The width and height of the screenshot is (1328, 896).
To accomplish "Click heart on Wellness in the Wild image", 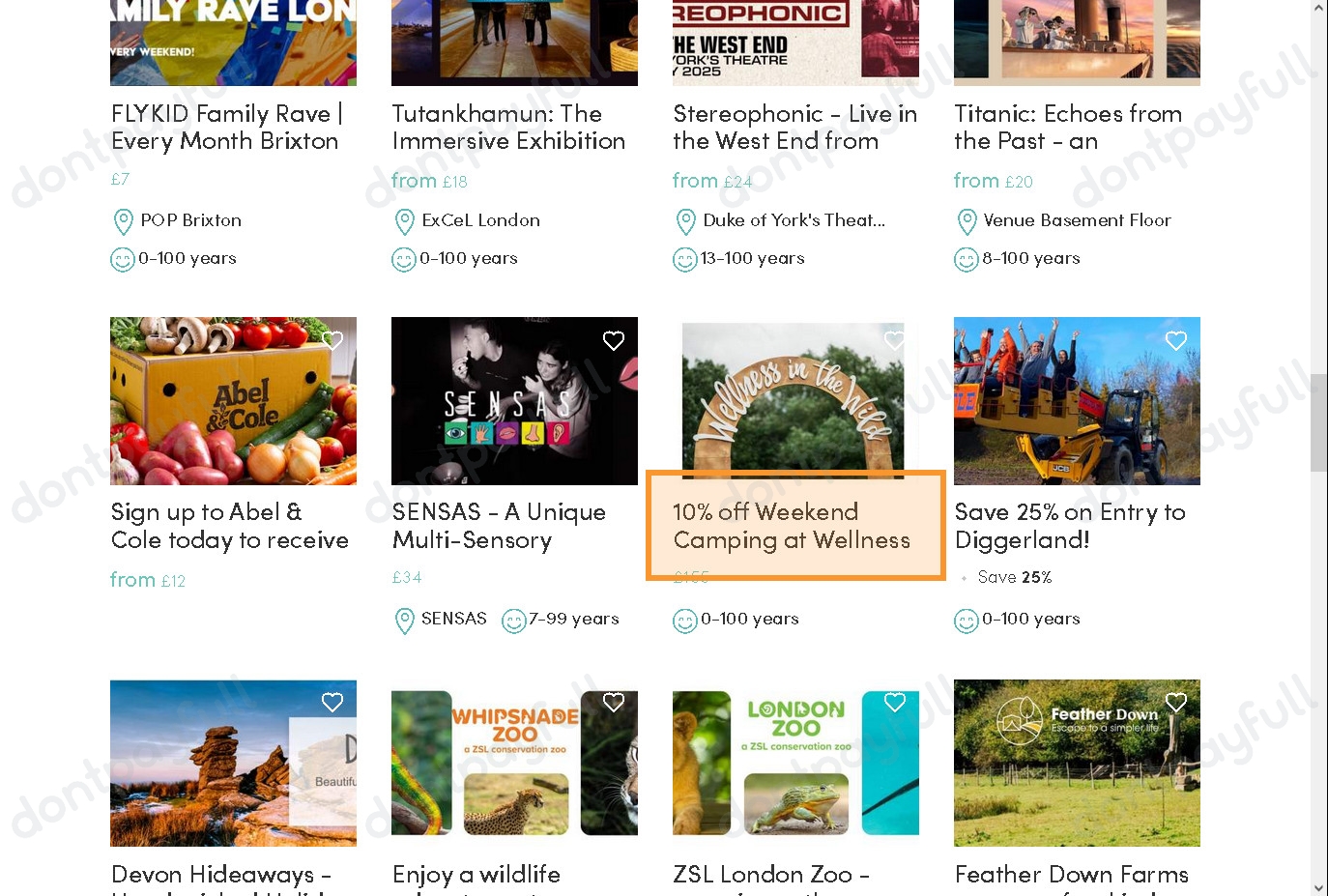I will click(x=895, y=340).
